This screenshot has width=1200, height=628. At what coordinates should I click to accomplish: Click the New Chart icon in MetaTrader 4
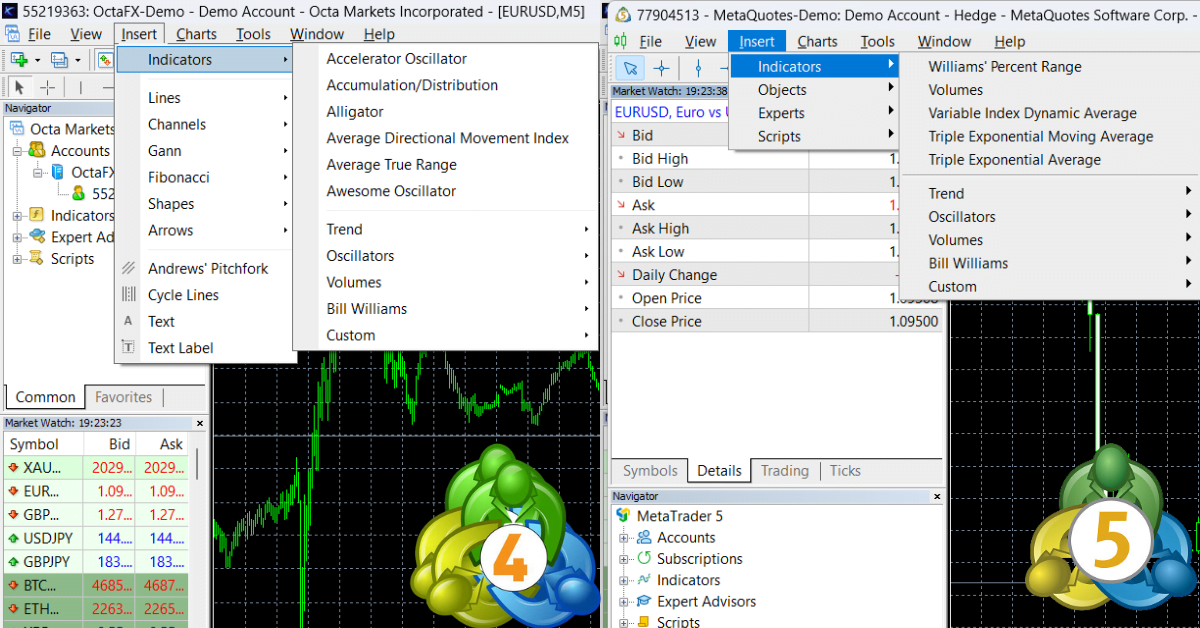pyautogui.click(x=18, y=60)
